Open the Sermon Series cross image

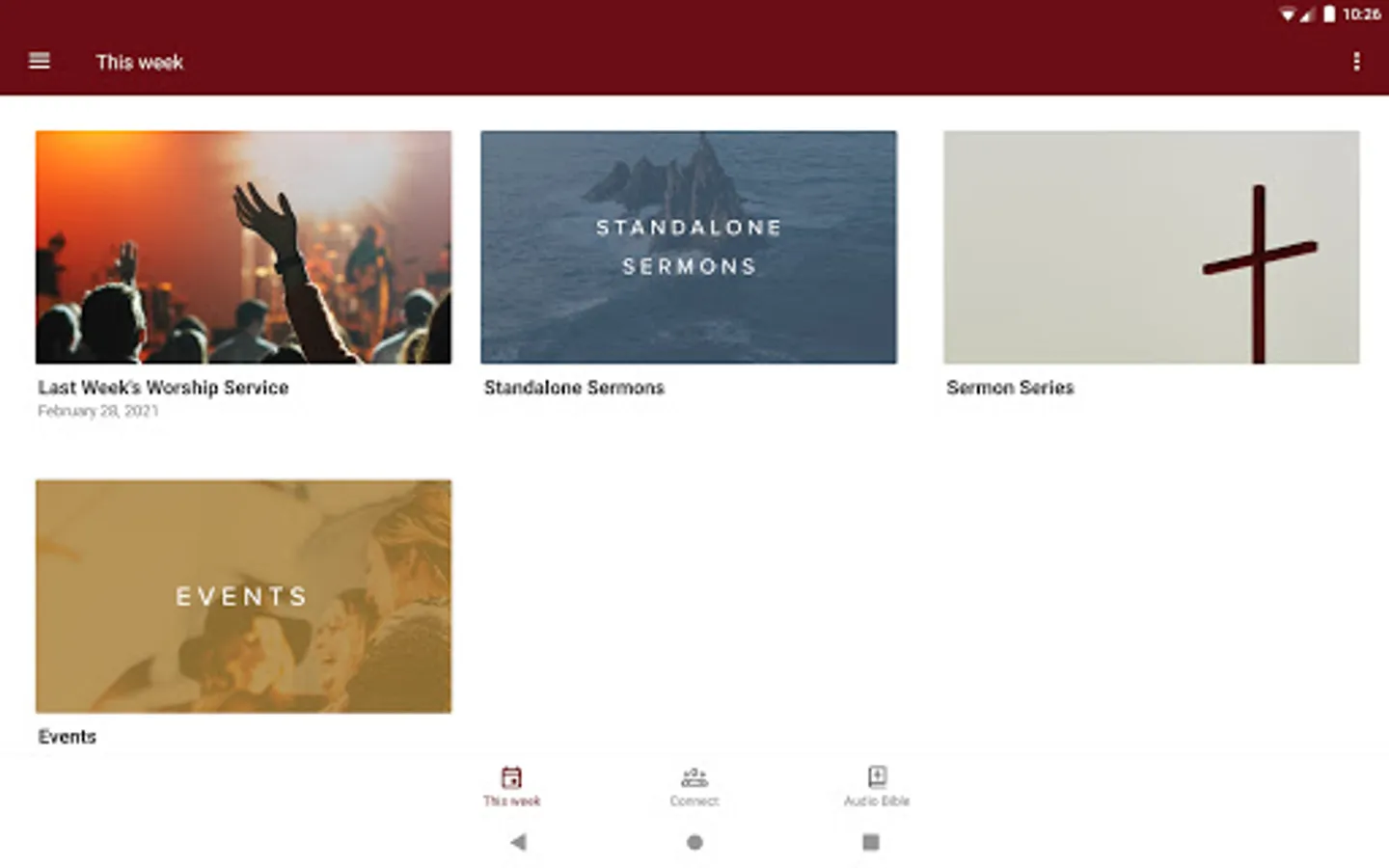1152,247
